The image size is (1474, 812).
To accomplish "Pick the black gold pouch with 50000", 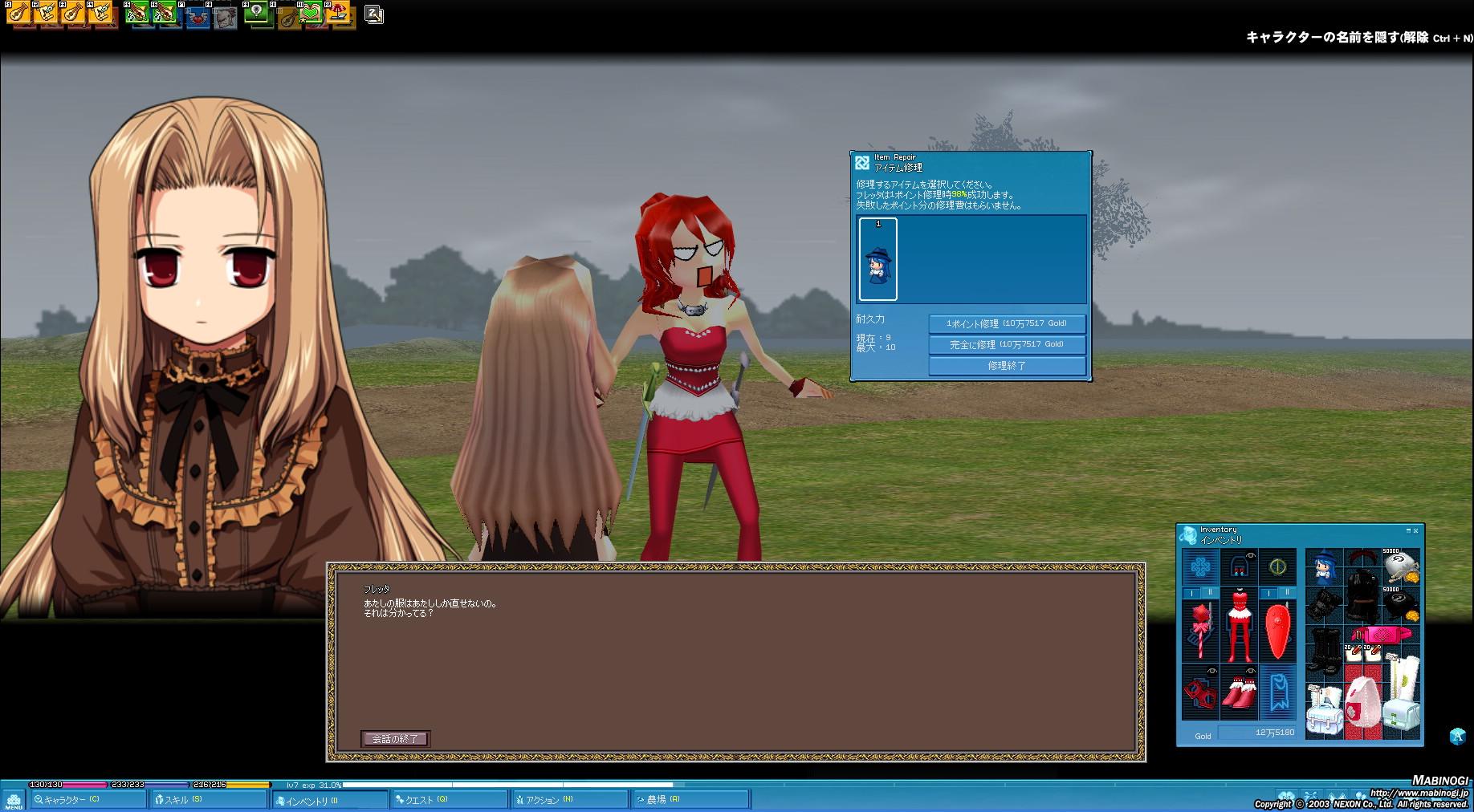I will (x=1400, y=604).
